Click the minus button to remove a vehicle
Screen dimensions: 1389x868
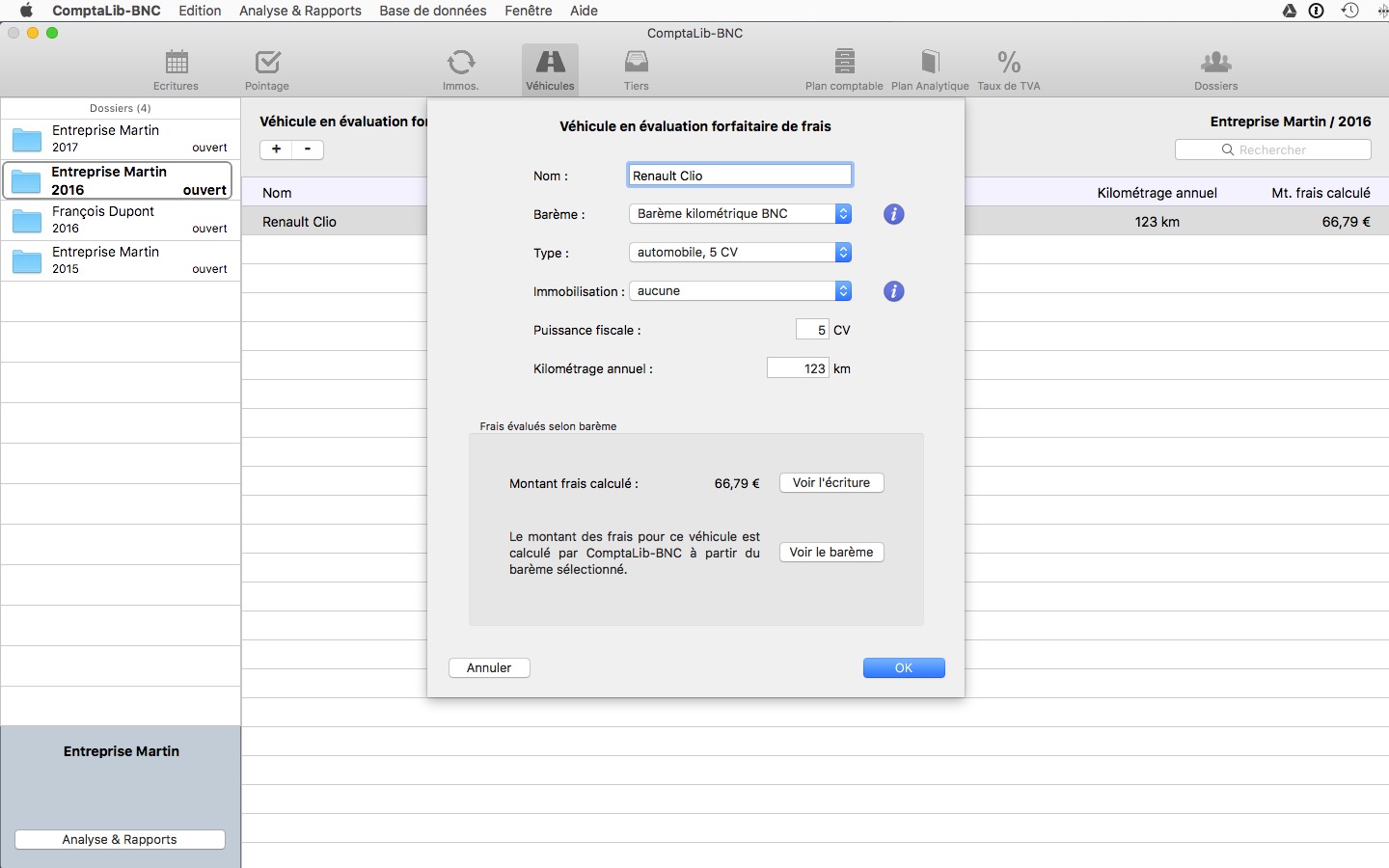[x=308, y=149]
